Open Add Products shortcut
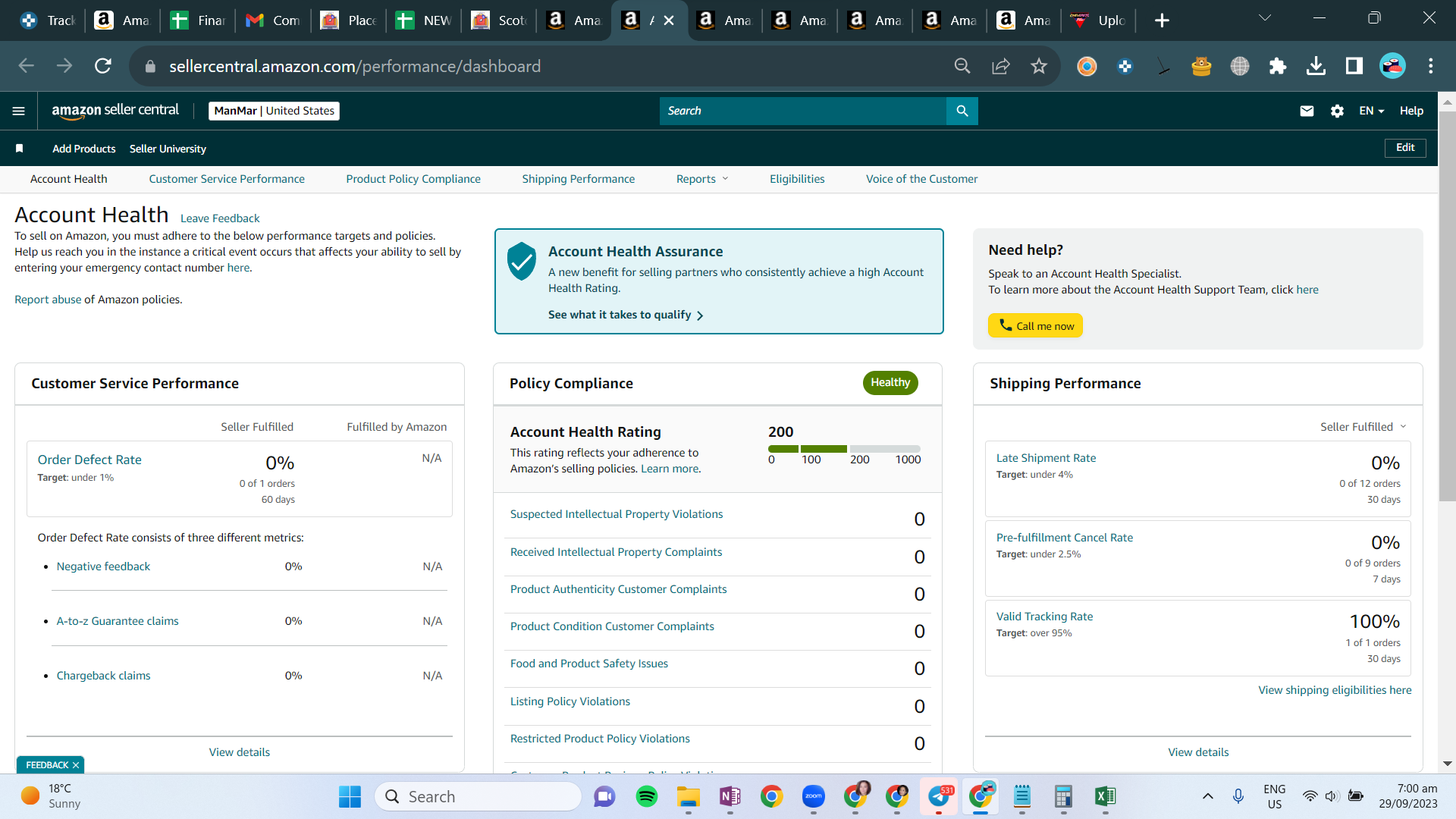Viewport: 1456px width, 819px height. coord(84,149)
